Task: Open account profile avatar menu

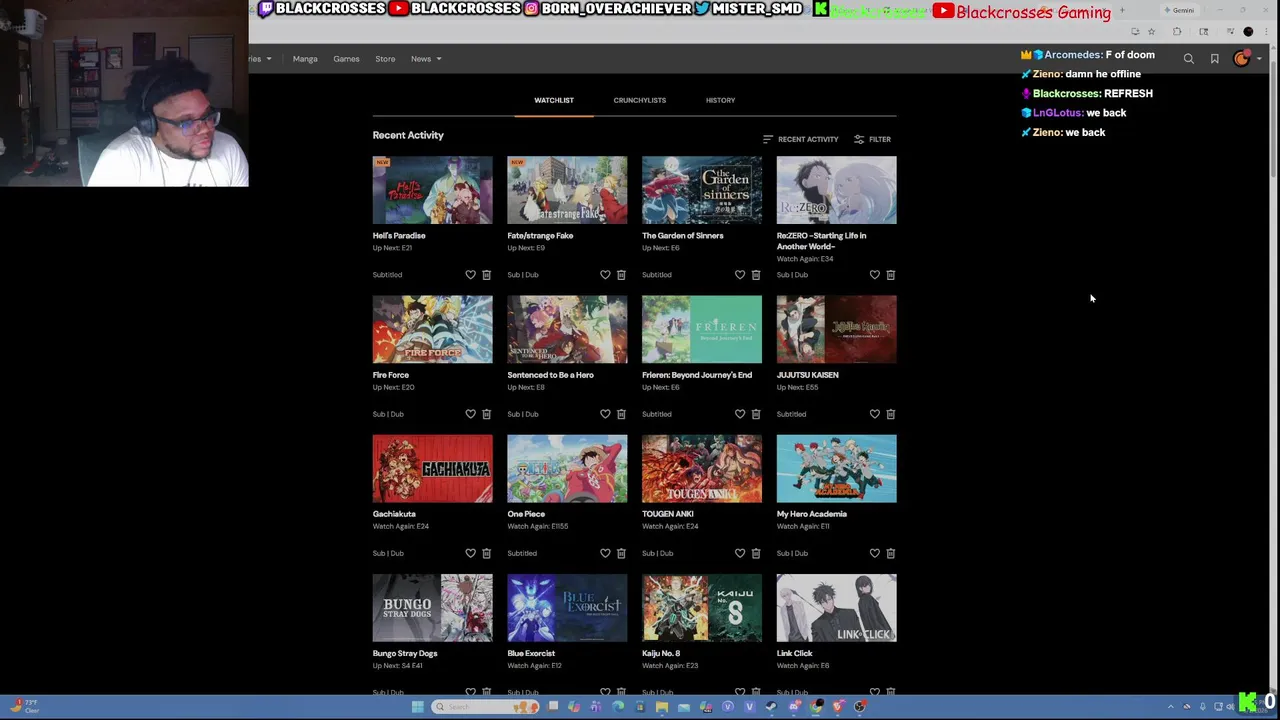Action: [1242, 59]
